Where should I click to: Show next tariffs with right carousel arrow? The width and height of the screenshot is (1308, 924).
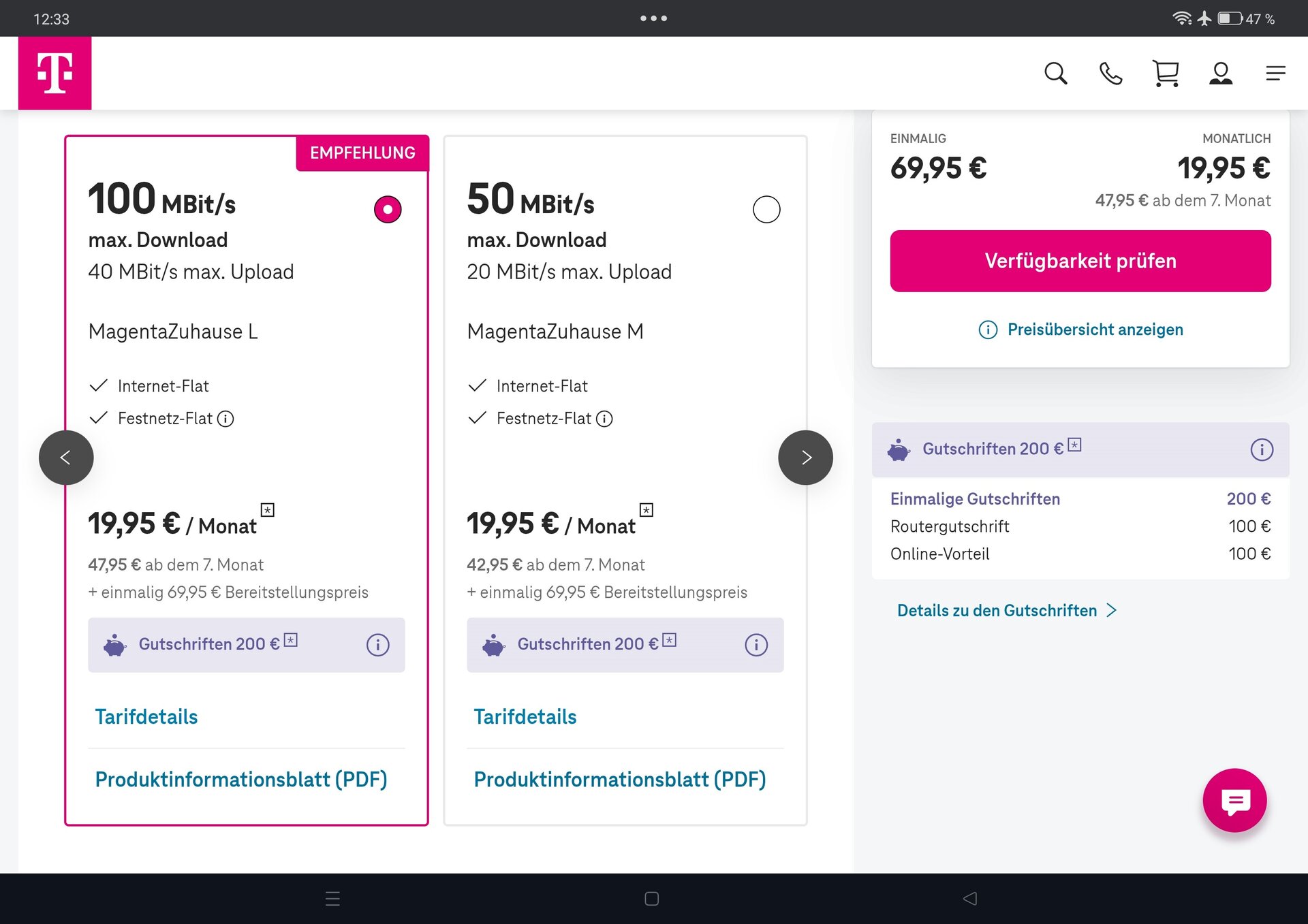tap(805, 458)
